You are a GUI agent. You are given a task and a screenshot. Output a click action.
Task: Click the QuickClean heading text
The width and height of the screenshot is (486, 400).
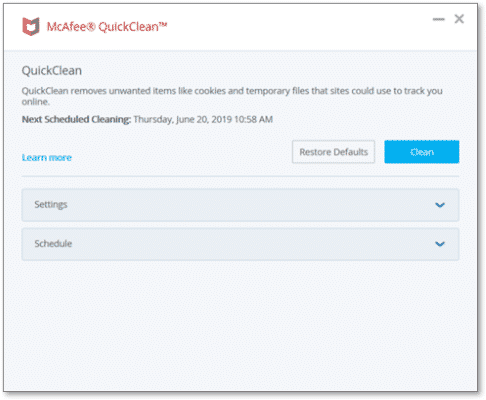pos(52,71)
